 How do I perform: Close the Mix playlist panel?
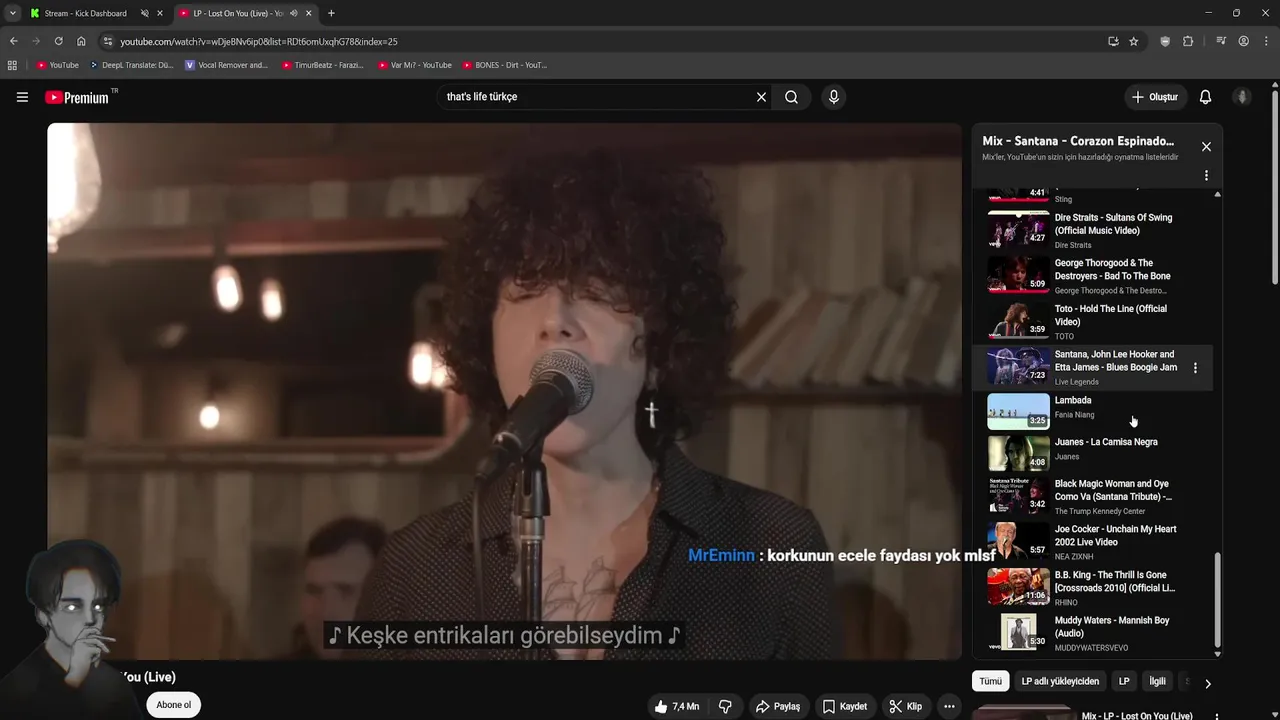click(x=1206, y=147)
